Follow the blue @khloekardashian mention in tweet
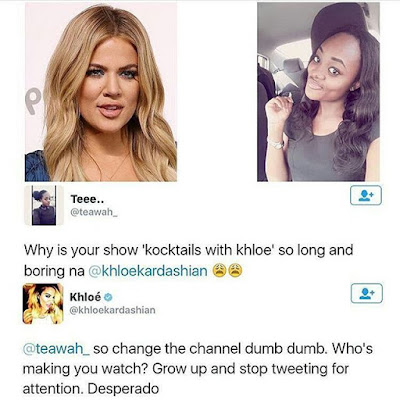400x400 pixels. (x=148, y=271)
